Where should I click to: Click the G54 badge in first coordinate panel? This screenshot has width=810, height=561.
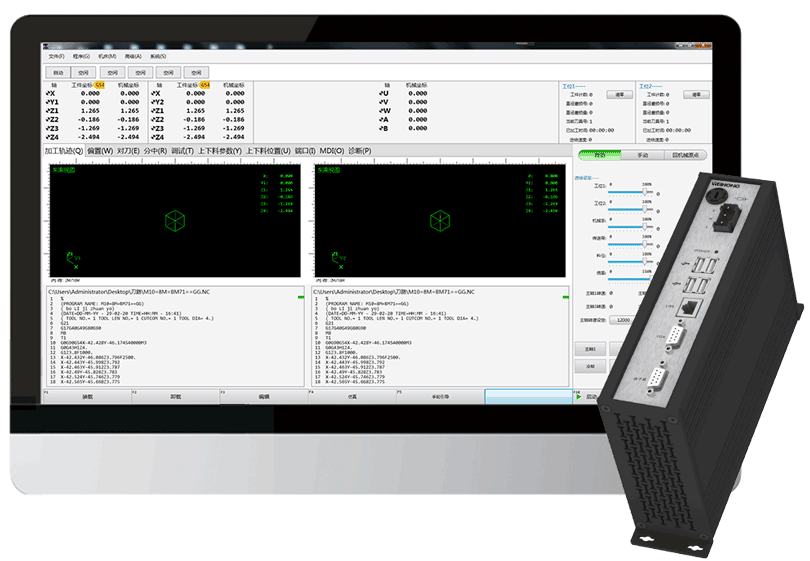click(x=99, y=85)
